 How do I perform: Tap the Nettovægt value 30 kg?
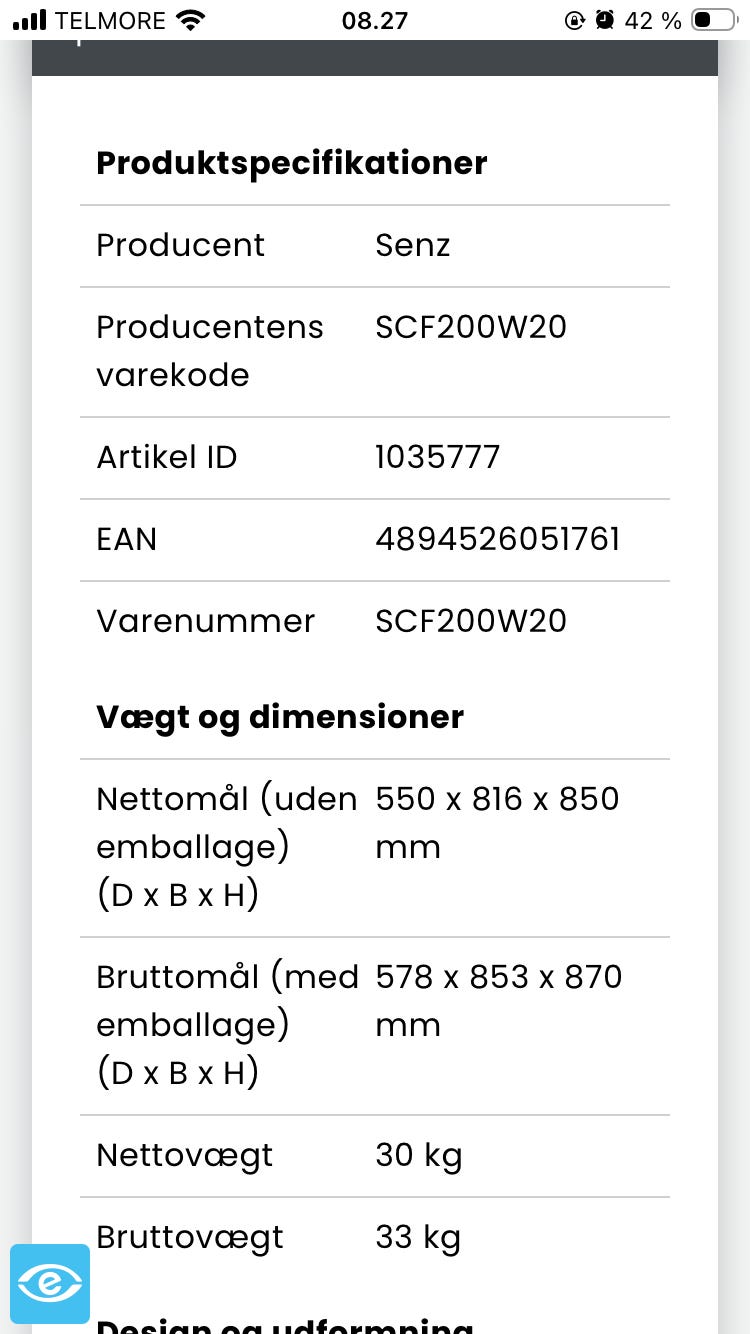coord(418,1156)
